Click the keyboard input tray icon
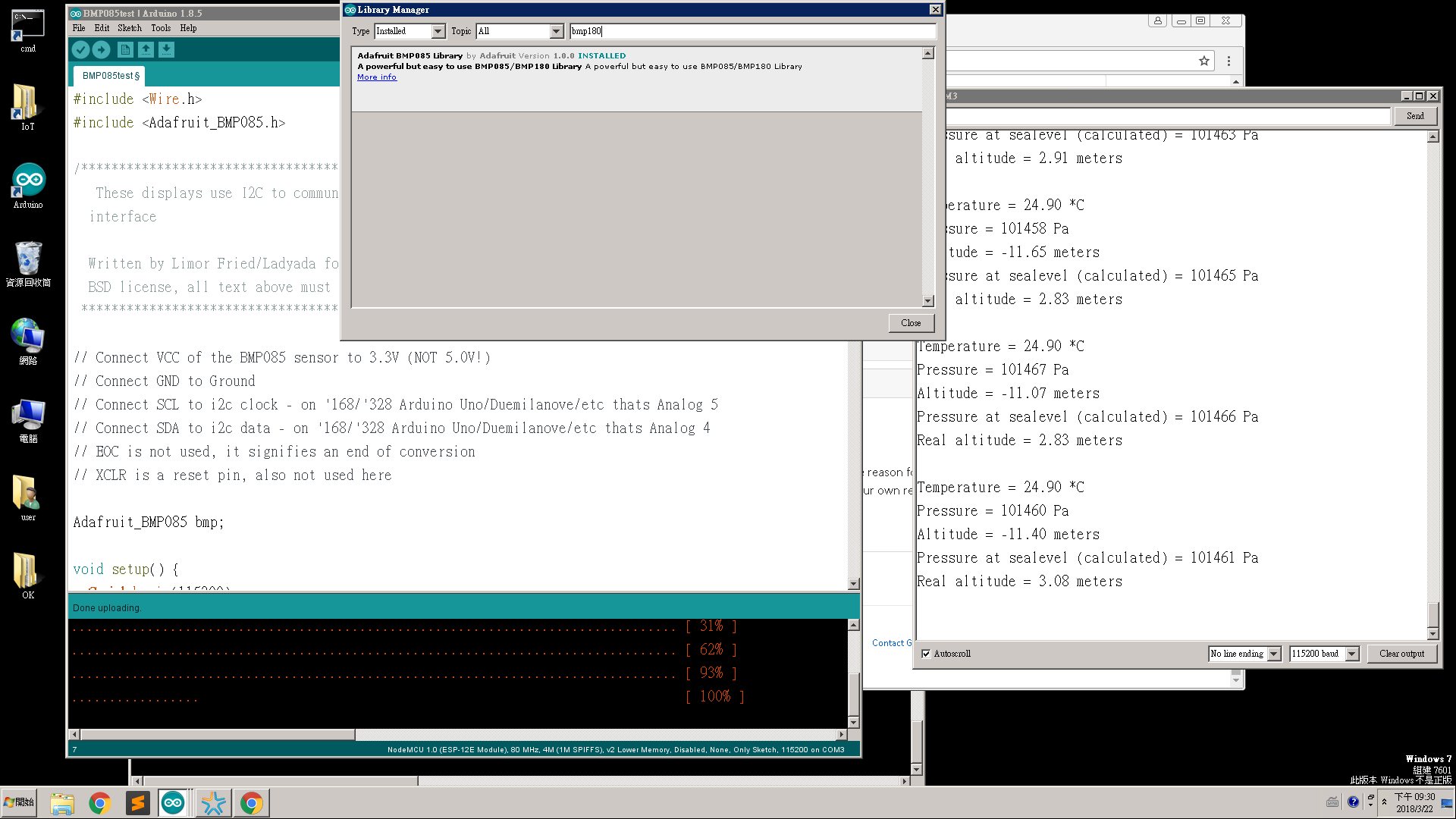1456x819 pixels. pos(1332,802)
